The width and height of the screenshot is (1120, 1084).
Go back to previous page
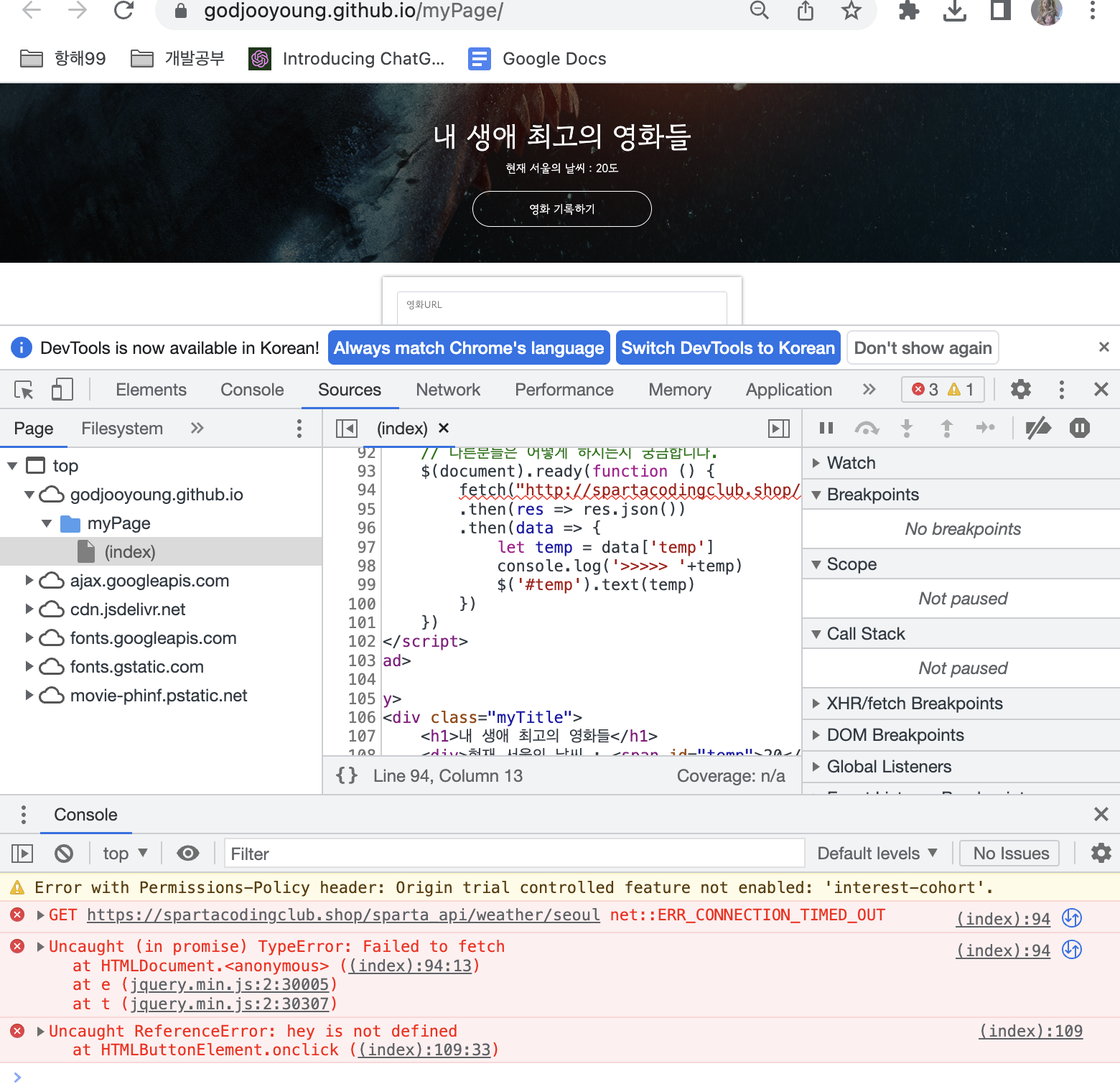point(32,10)
